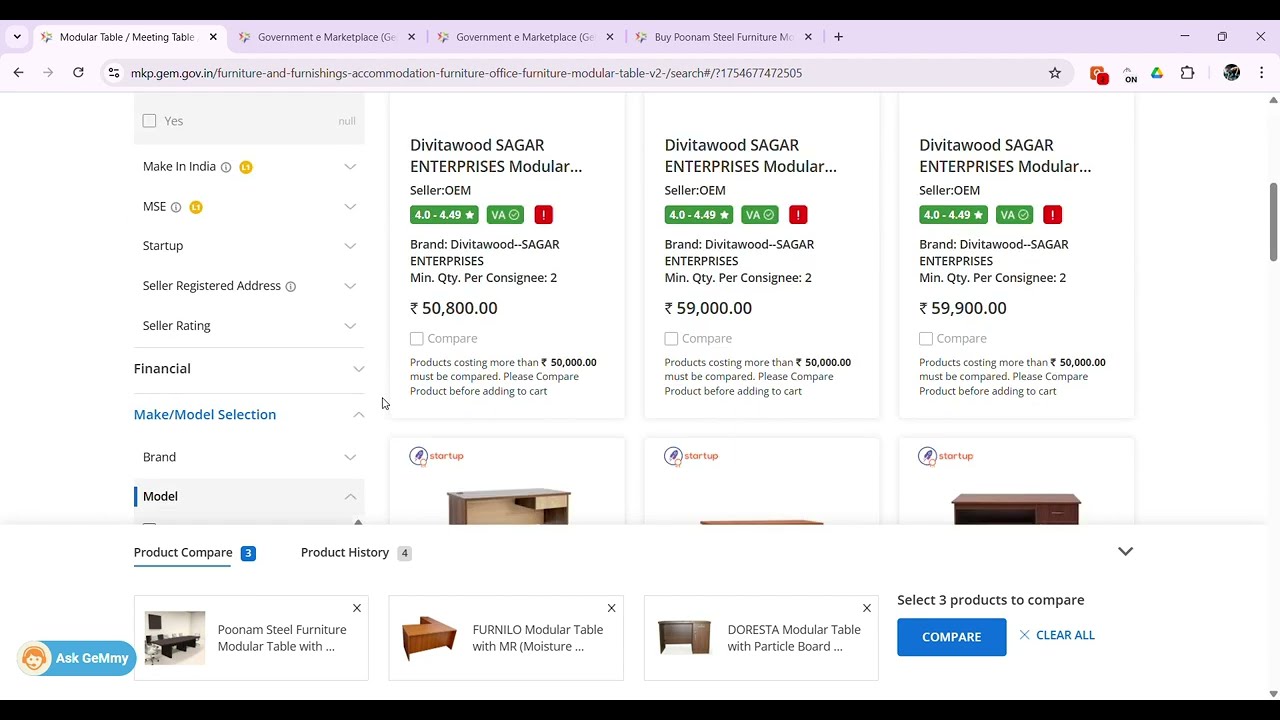This screenshot has height=720, width=1280.
Task: Click Seller Registered Address info icon
Action: click(x=291, y=286)
